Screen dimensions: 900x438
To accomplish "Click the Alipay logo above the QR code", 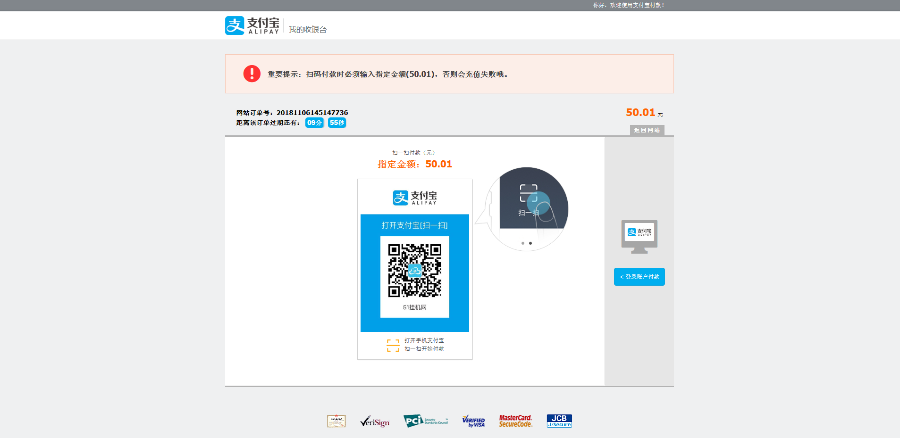I will point(415,197).
